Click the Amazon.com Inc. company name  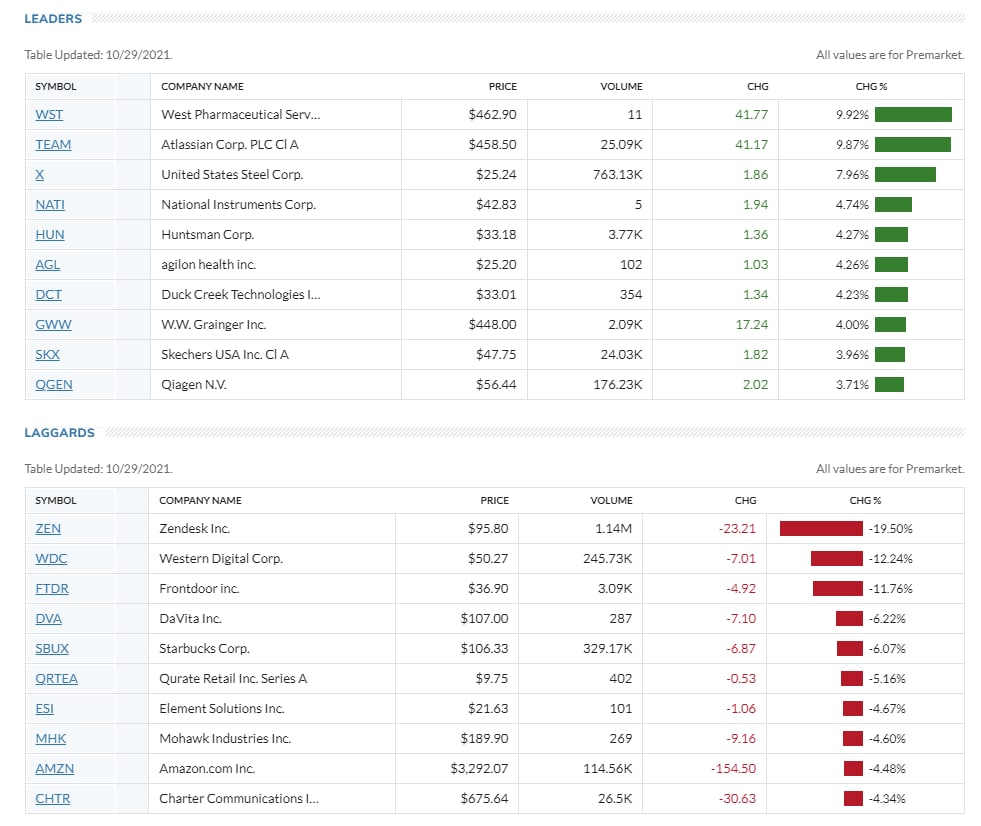[207, 769]
